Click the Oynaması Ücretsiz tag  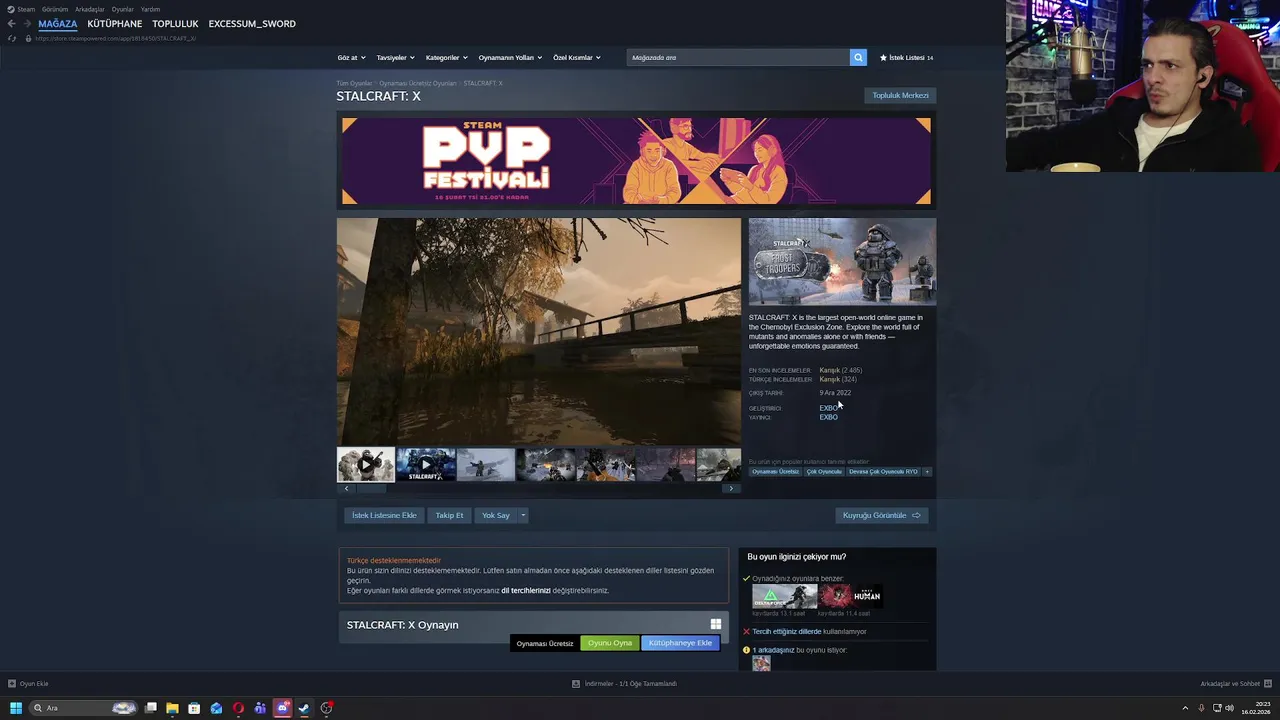tap(776, 471)
